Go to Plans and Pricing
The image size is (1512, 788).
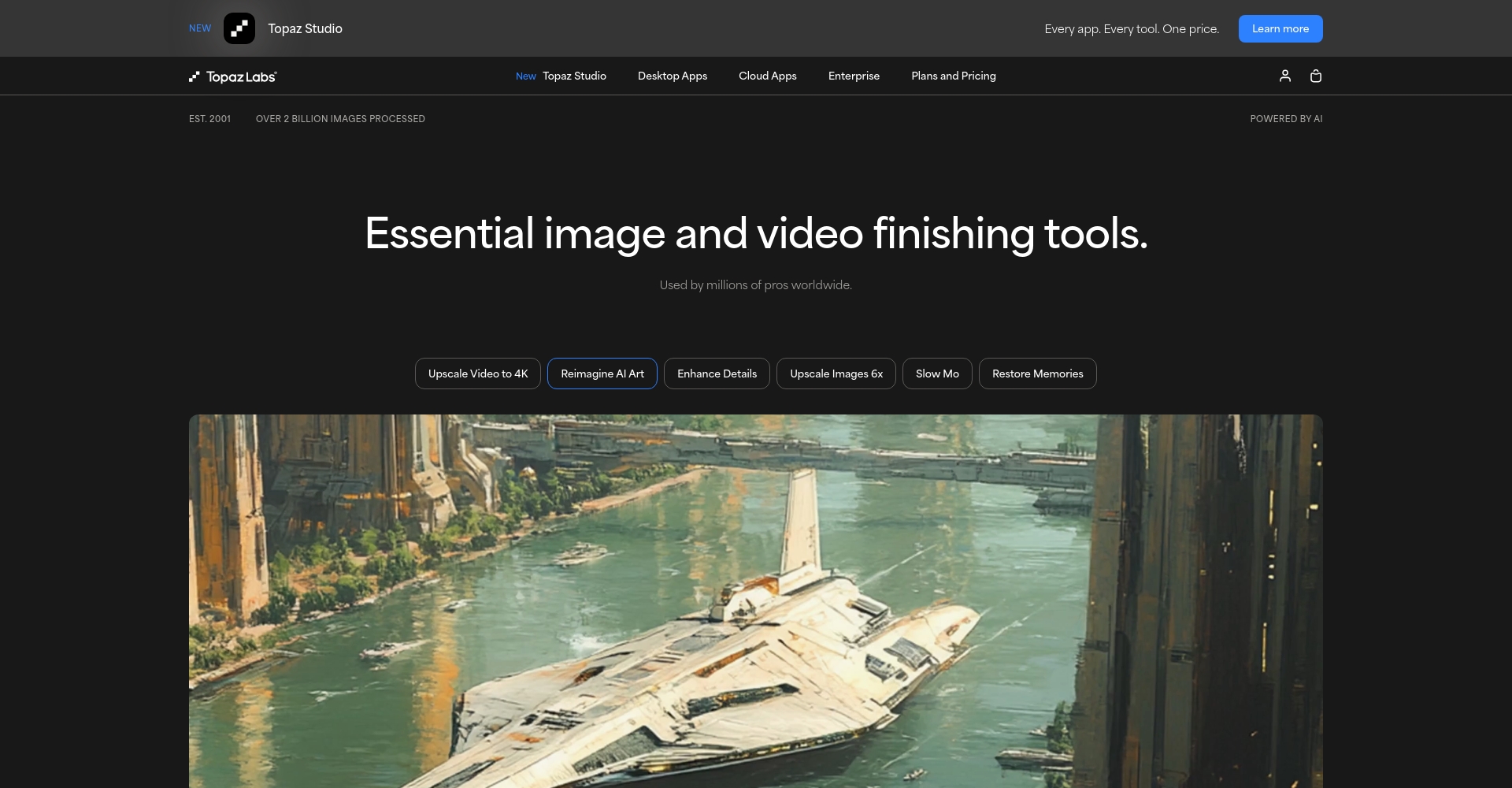pyautogui.click(x=953, y=76)
